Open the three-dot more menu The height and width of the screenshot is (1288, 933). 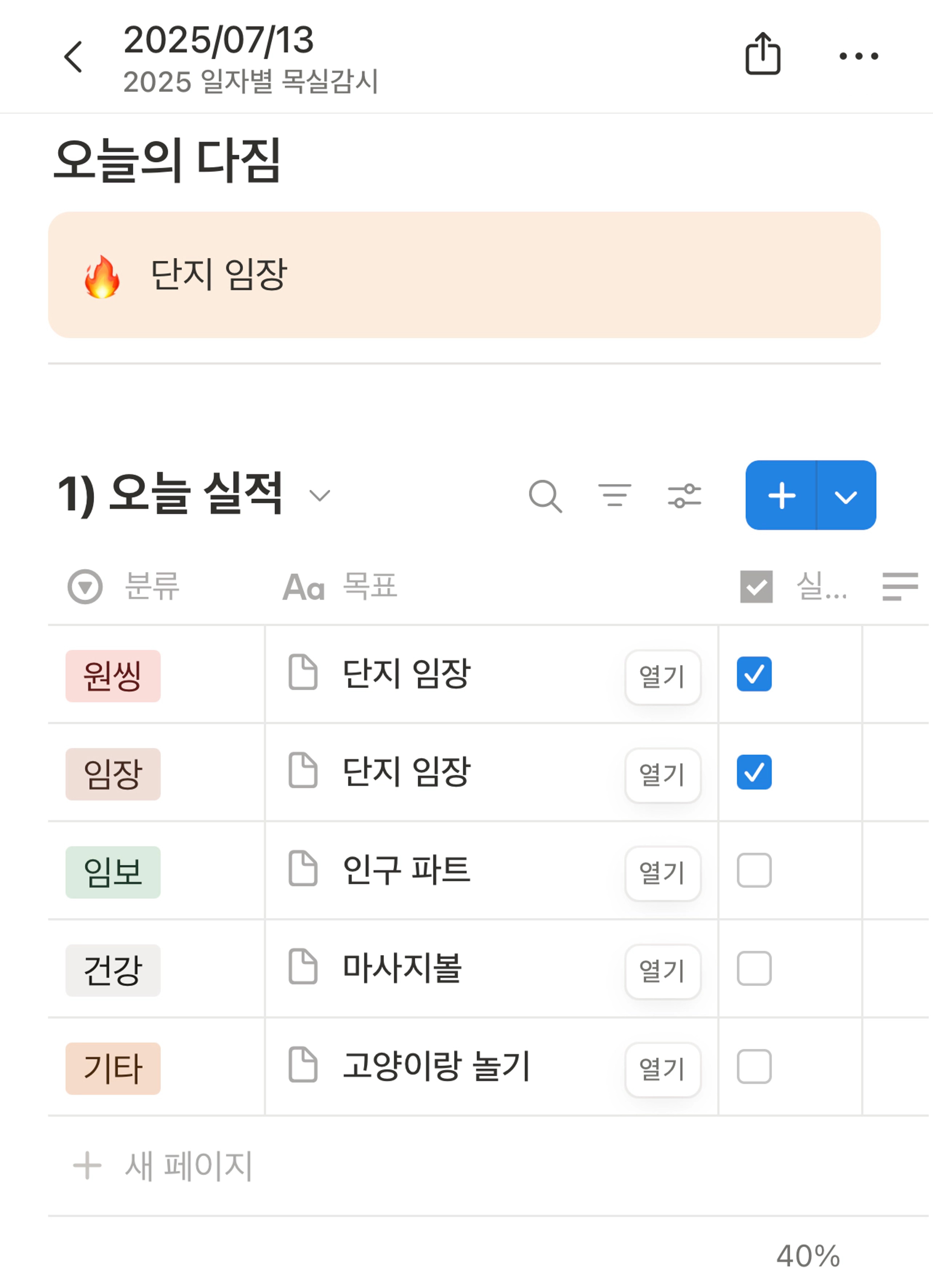tap(859, 56)
